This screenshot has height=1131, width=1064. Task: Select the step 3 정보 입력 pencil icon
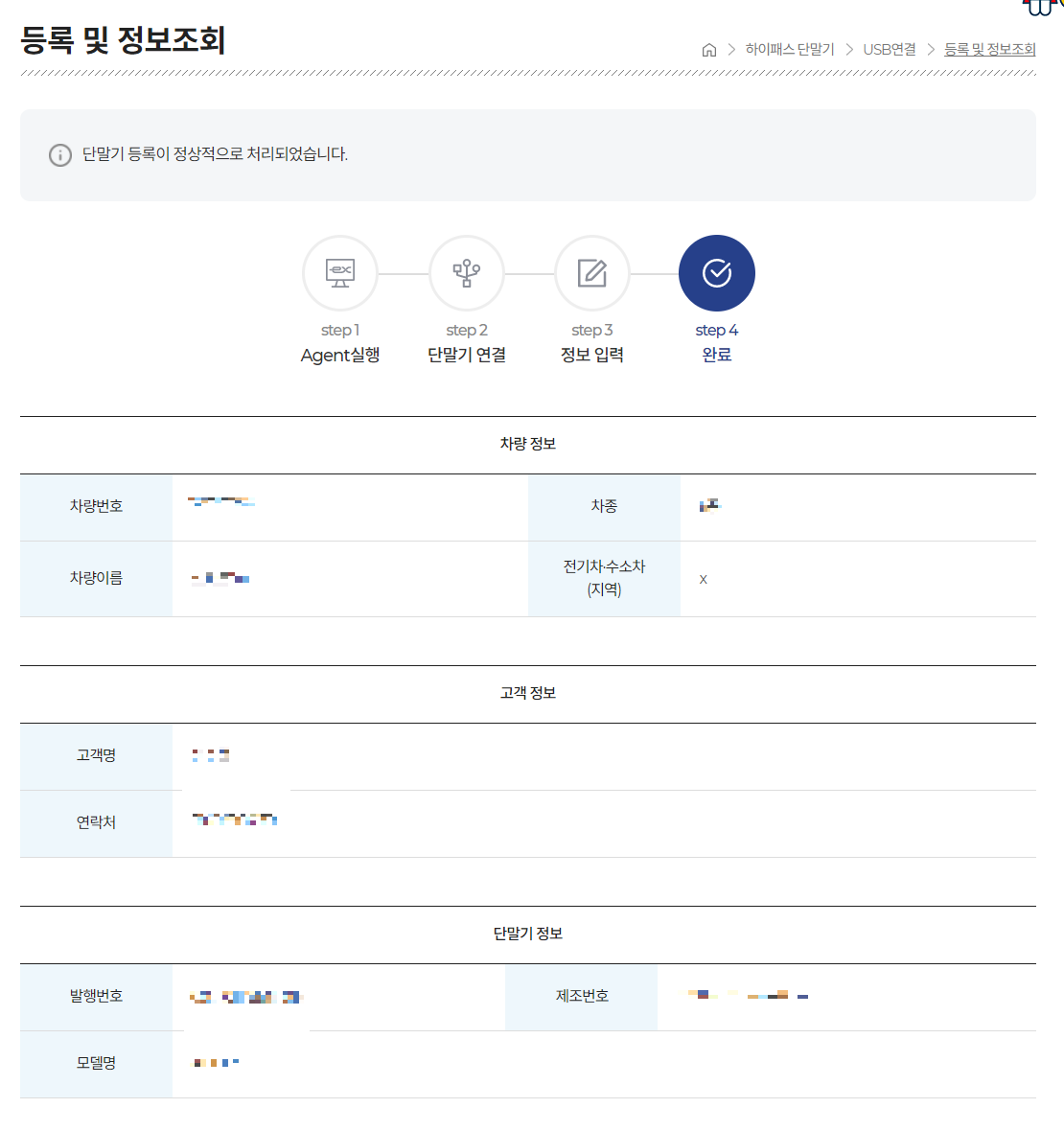591,272
